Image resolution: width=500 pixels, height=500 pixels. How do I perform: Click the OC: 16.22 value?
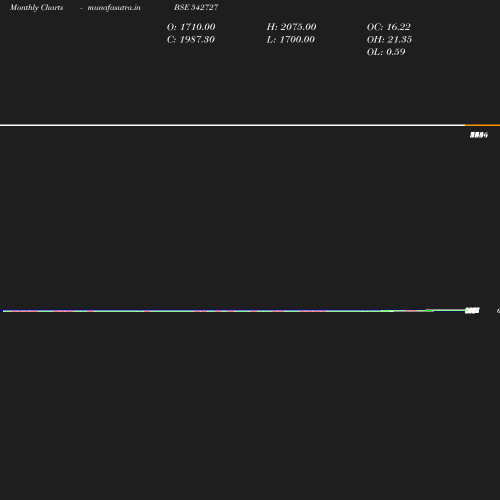[389, 27]
